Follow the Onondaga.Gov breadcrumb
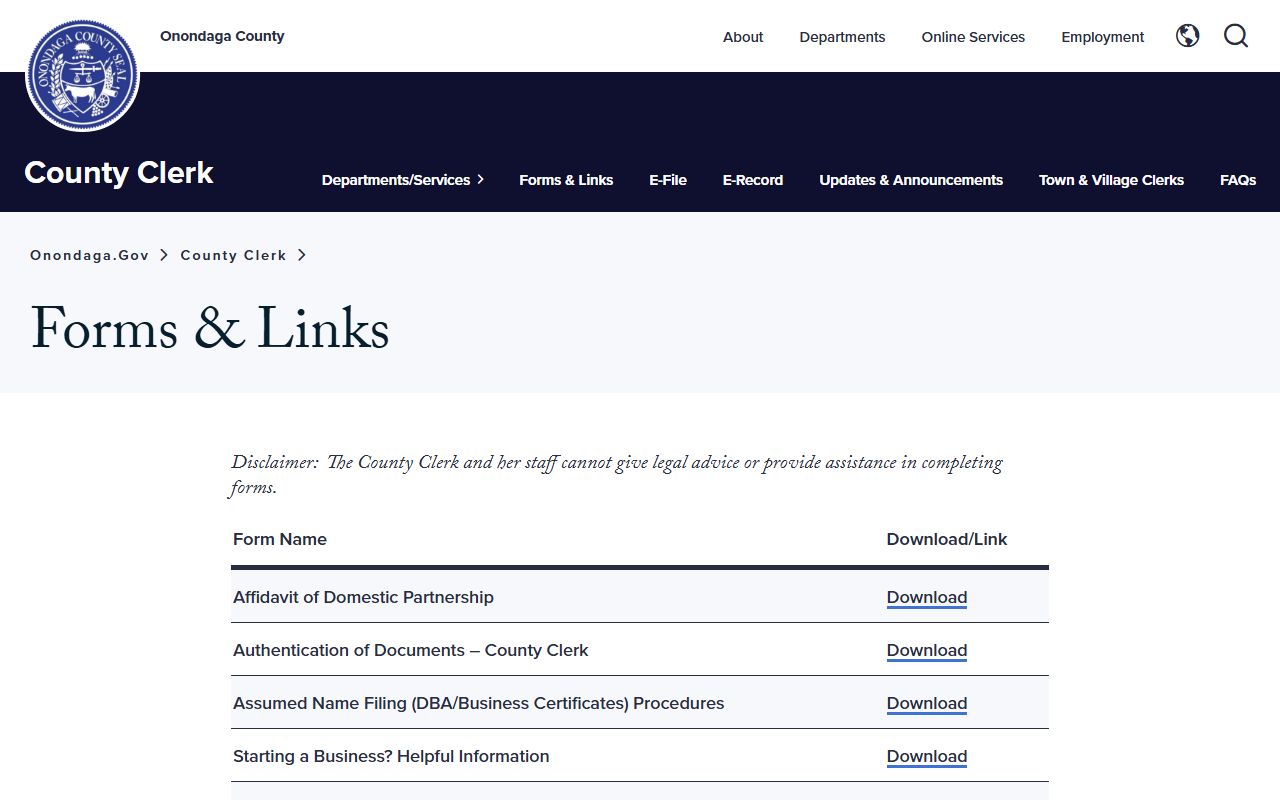The width and height of the screenshot is (1280, 800). (x=90, y=255)
